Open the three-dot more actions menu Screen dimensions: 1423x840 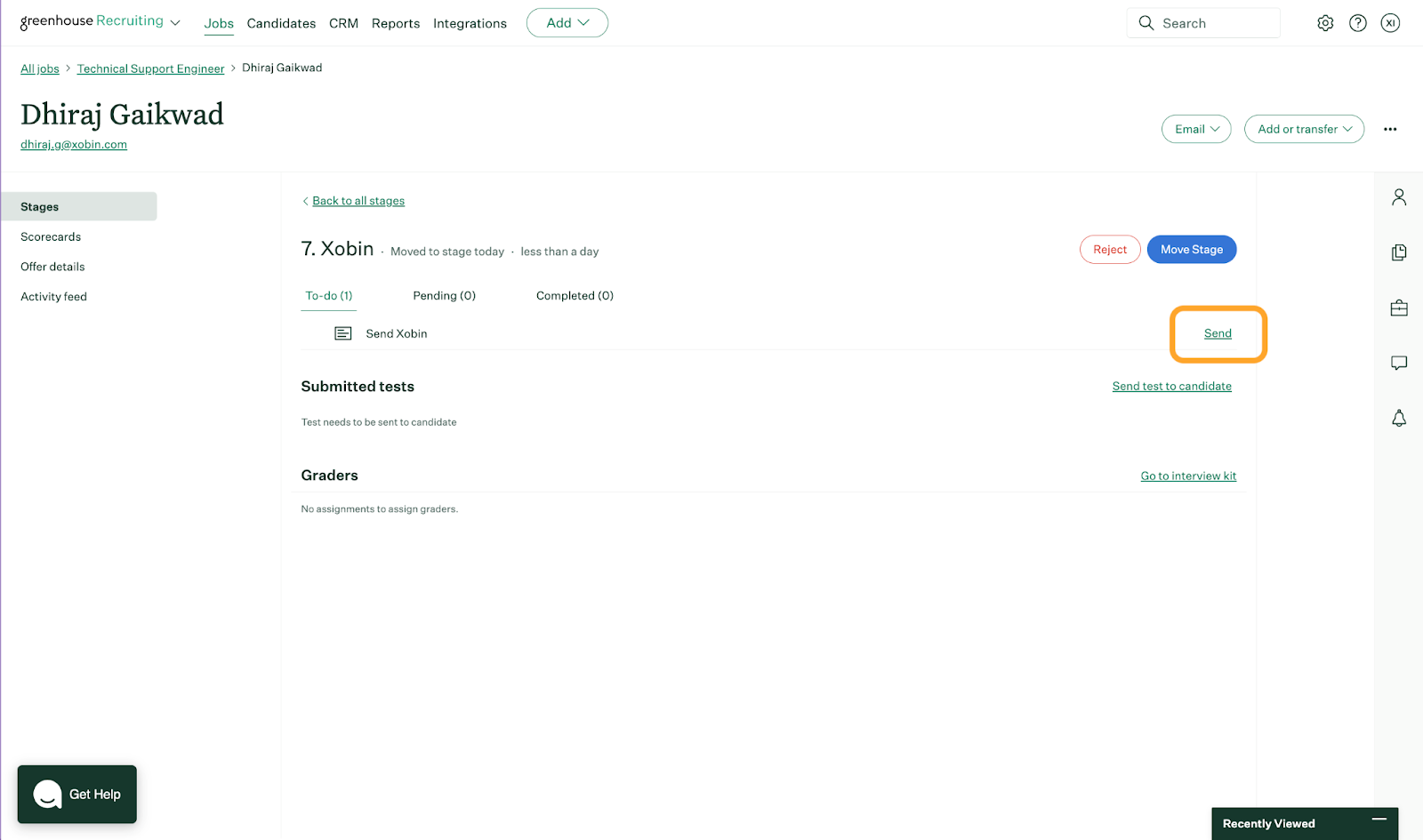tap(1390, 129)
